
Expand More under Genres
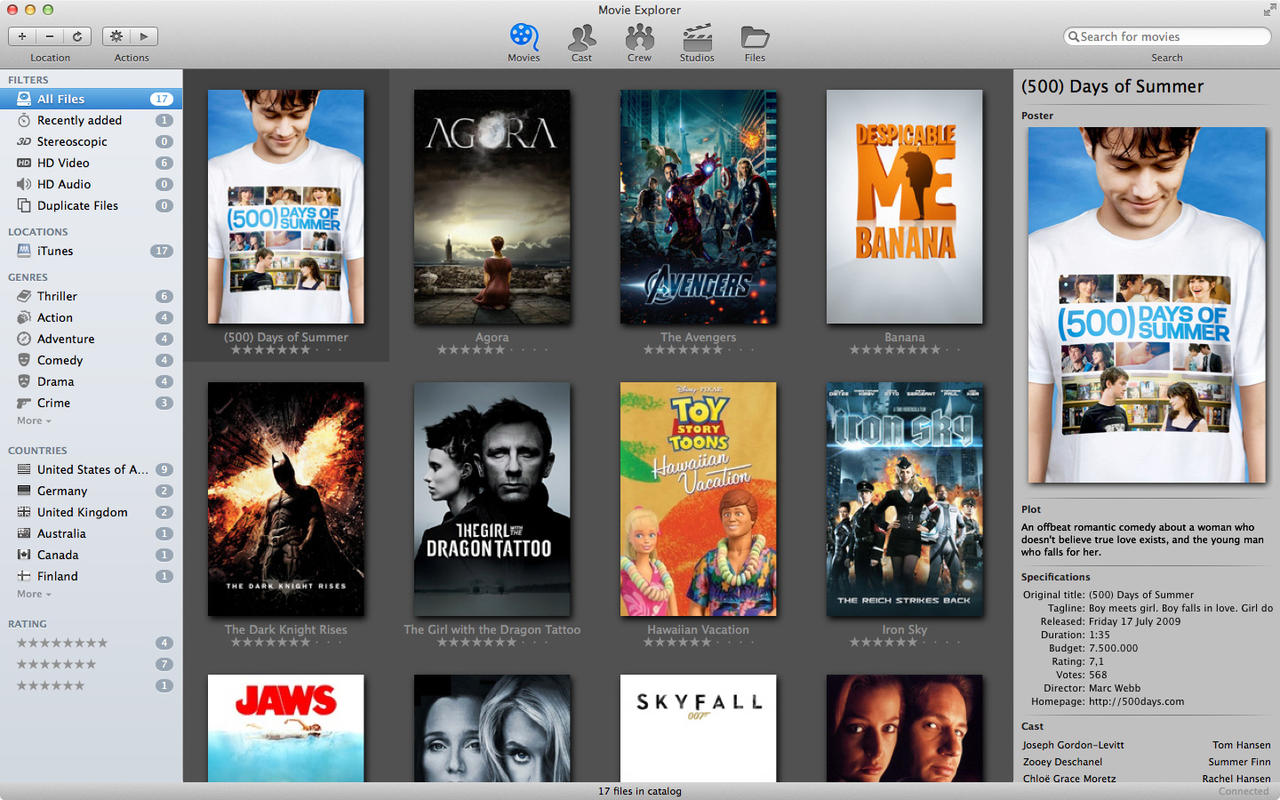click(33, 421)
